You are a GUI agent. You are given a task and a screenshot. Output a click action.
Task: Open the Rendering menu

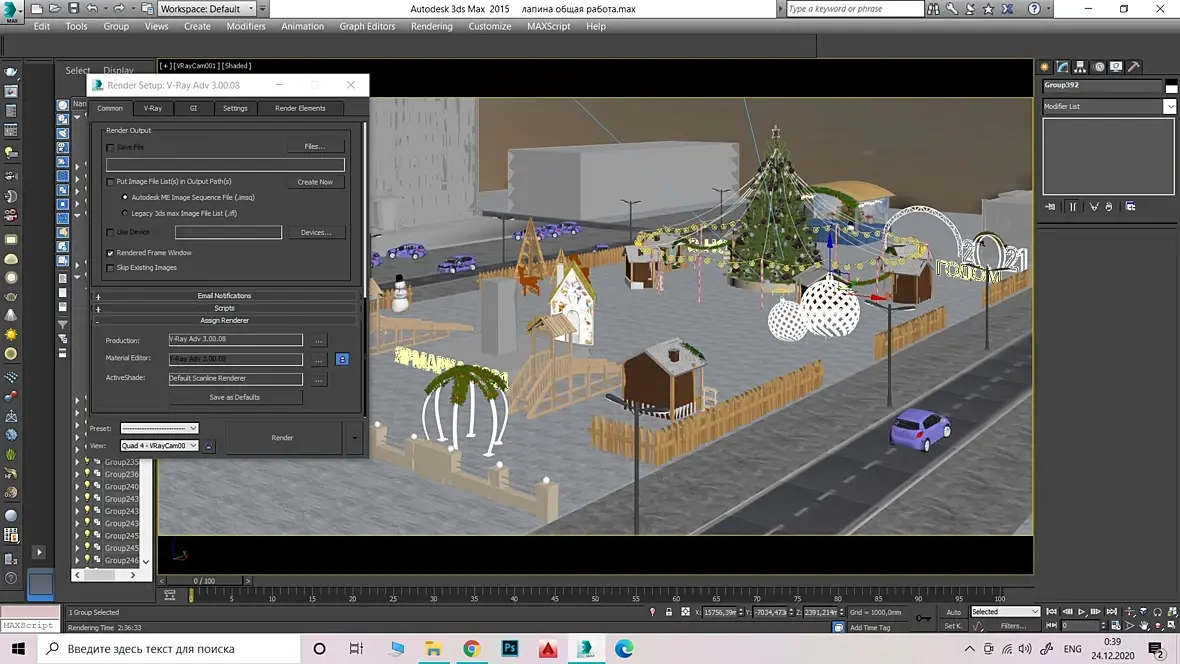431,26
